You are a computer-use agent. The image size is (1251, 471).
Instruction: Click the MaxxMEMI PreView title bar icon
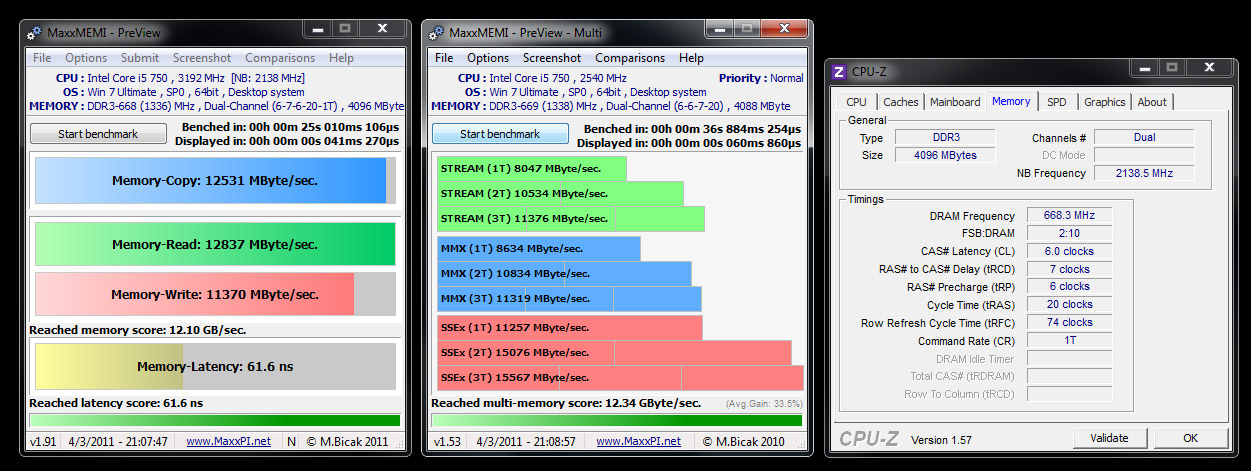pos(35,33)
